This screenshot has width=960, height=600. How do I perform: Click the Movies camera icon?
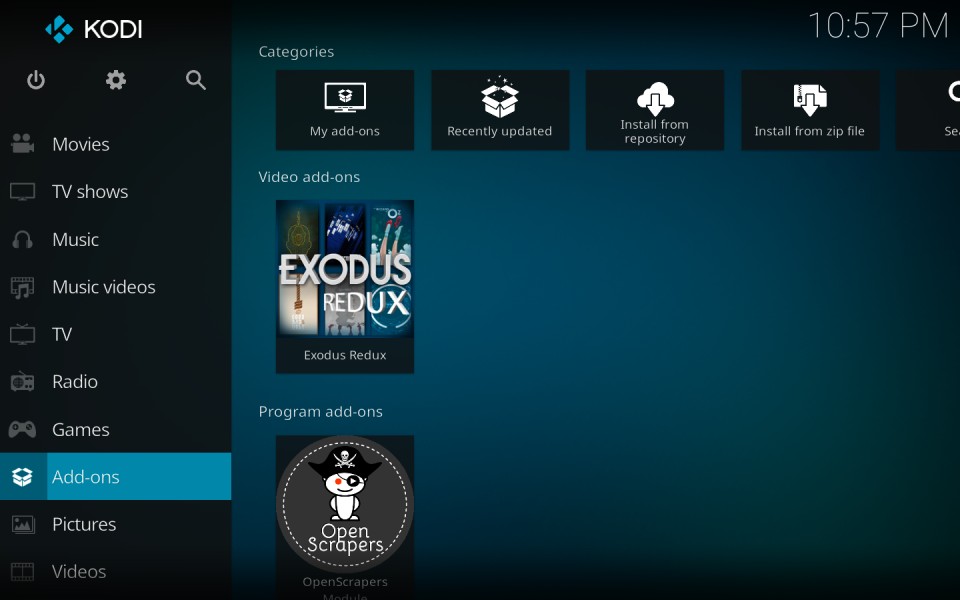pos(23,144)
